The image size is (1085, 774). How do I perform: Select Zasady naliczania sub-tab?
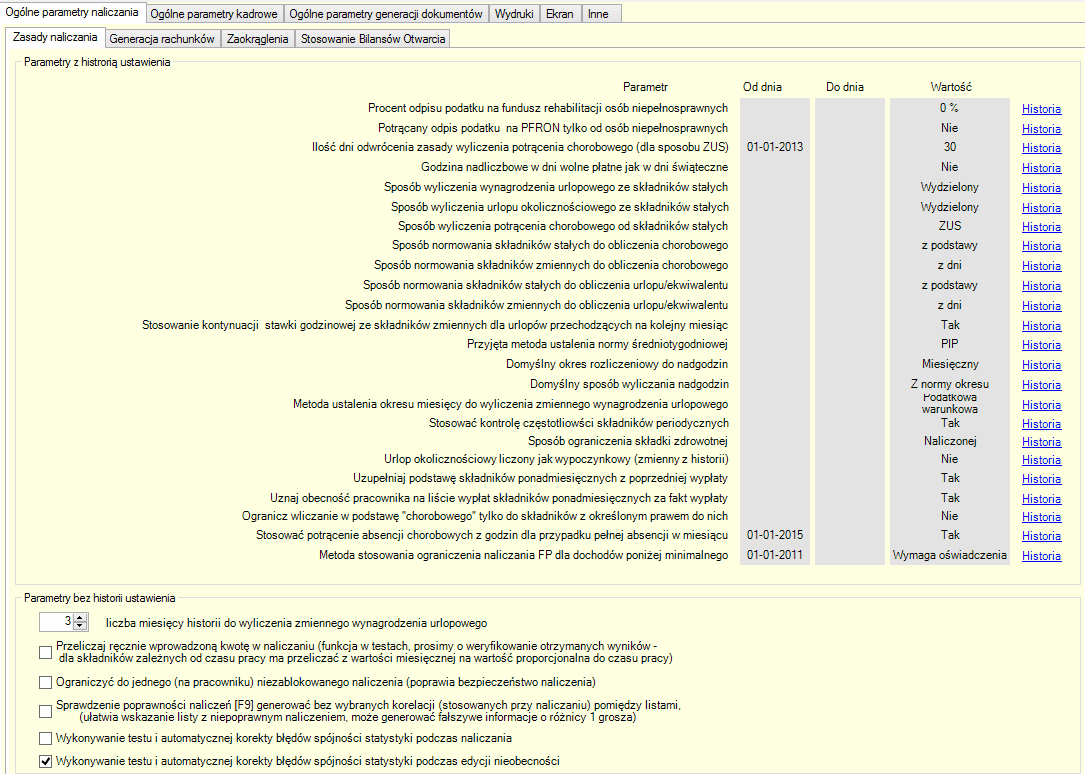[55, 37]
